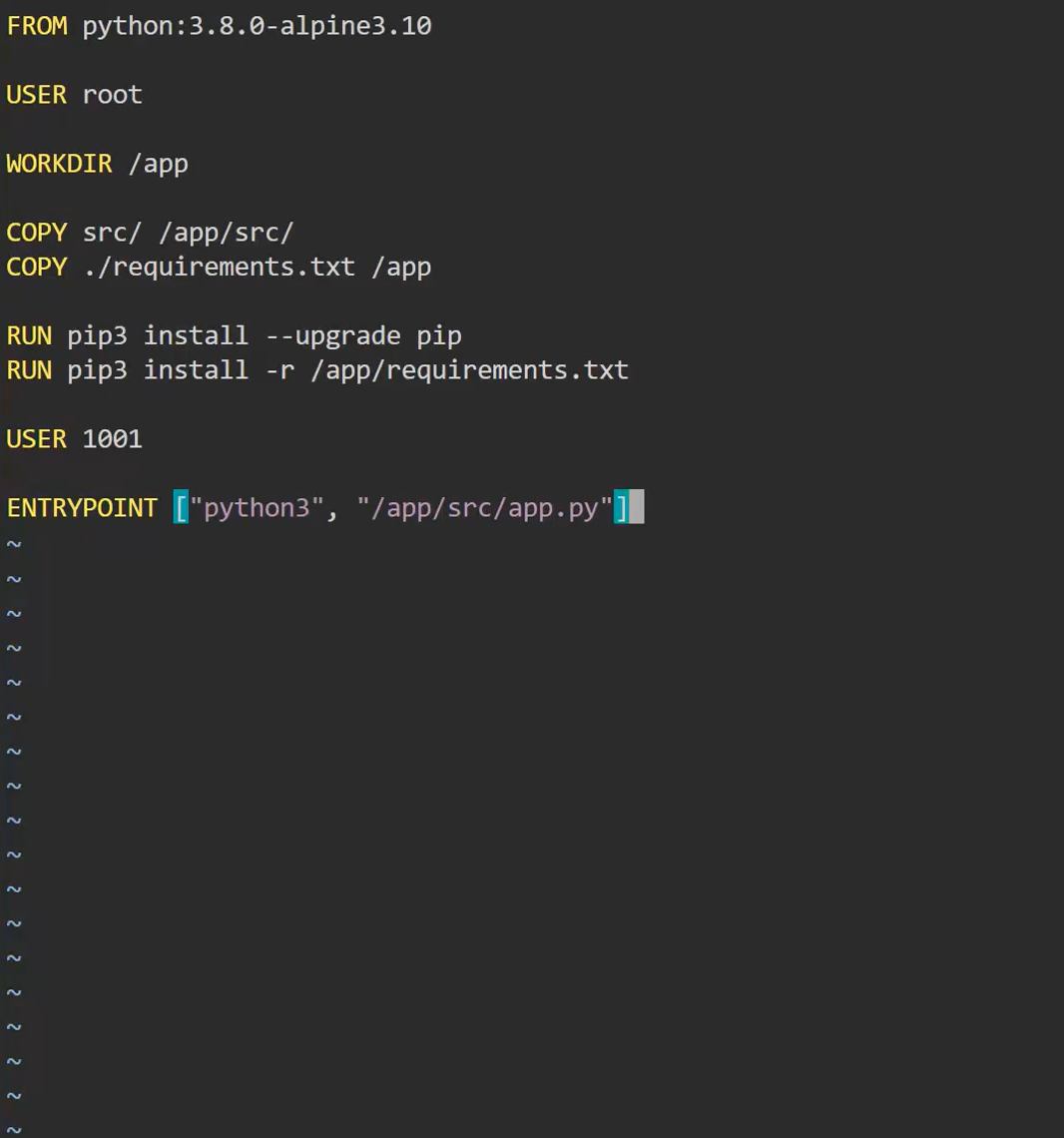Place cursor on the word root
This screenshot has width=1064, height=1138.
112,95
